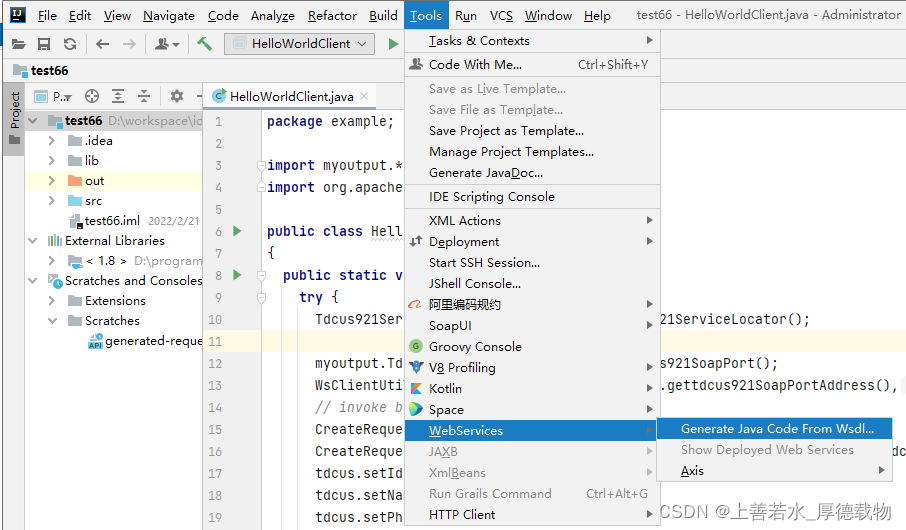
Task: Navigate back with the left arrow
Action: coord(102,44)
